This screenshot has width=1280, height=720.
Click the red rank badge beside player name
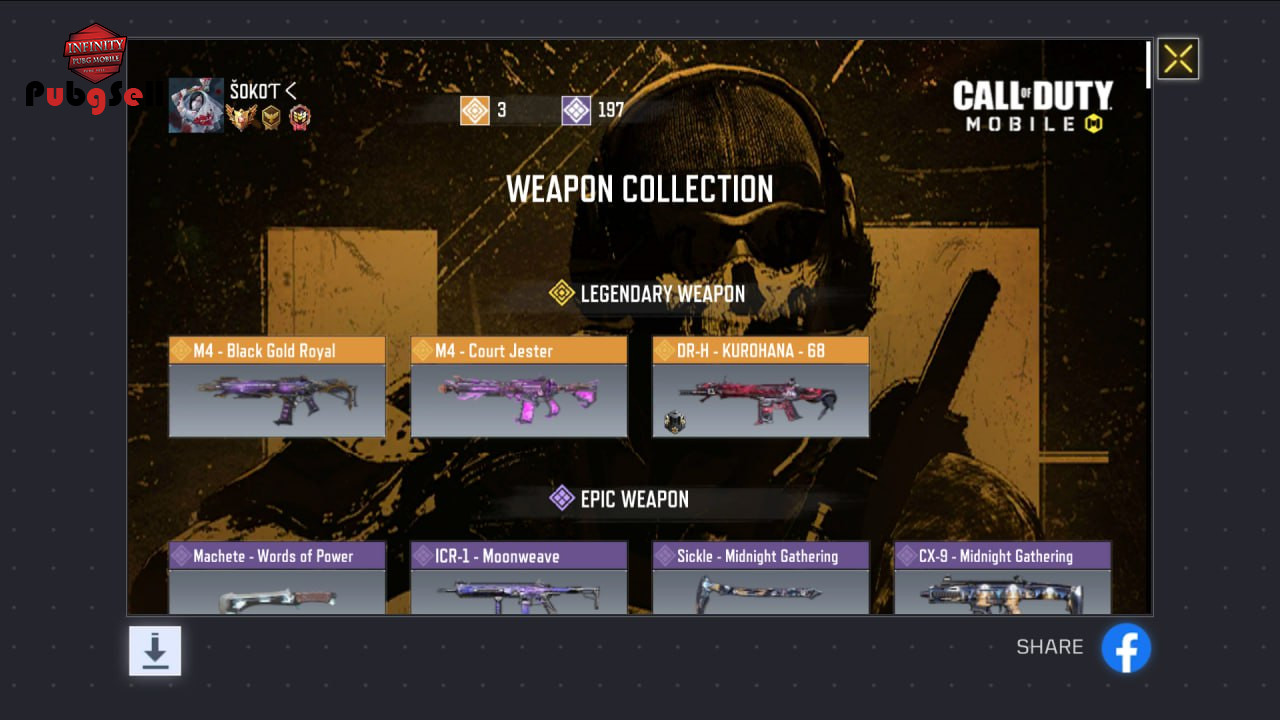(299, 118)
